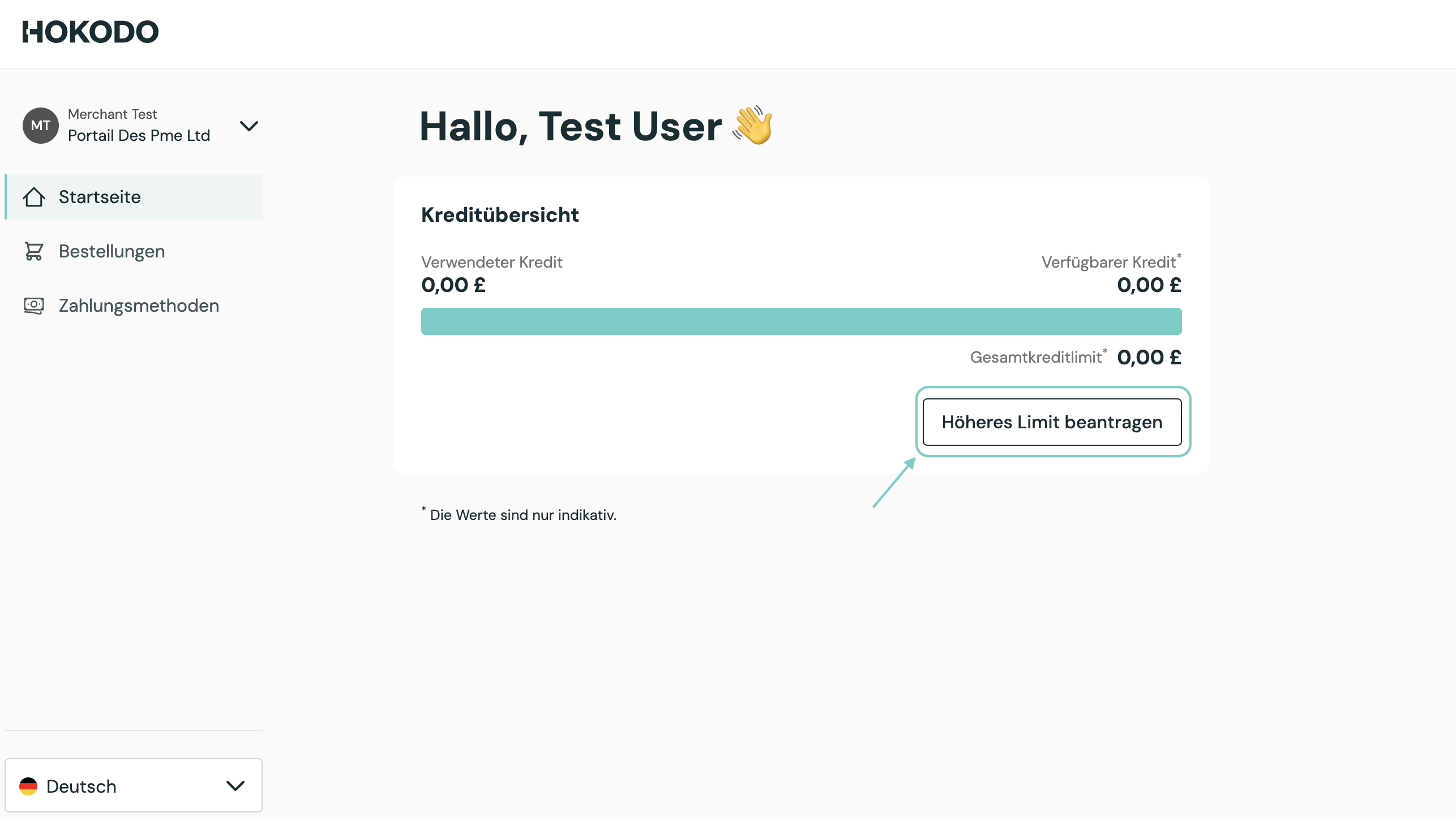1456x817 pixels.
Task: Click the Startseite home icon
Action: point(34,197)
